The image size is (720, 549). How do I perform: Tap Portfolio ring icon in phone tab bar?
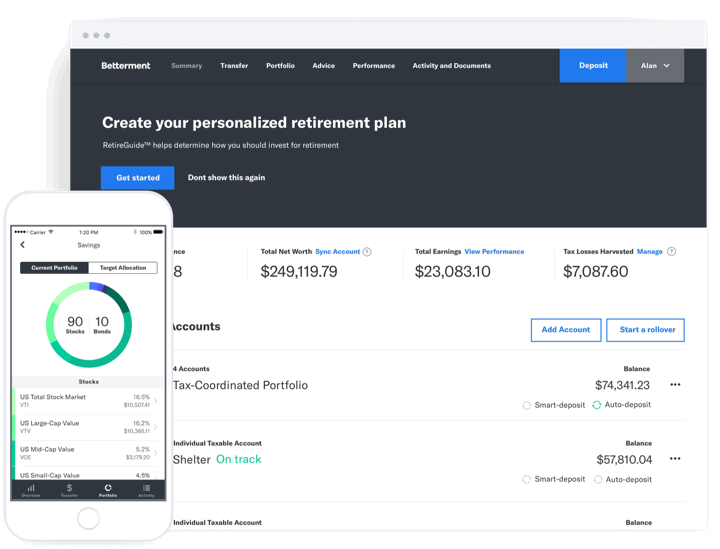[108, 490]
